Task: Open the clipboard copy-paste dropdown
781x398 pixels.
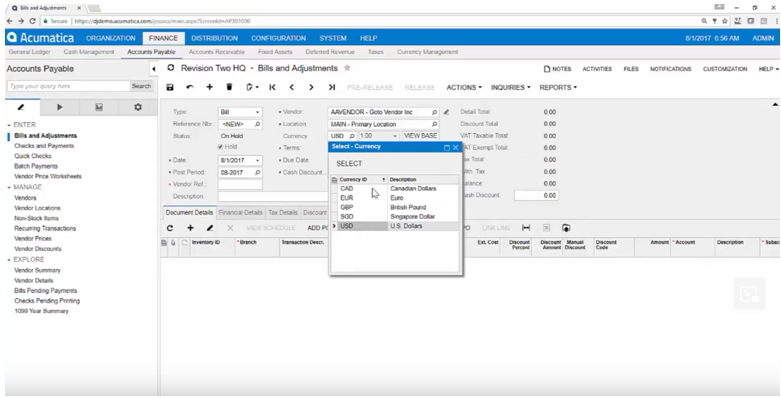Action: [253, 87]
